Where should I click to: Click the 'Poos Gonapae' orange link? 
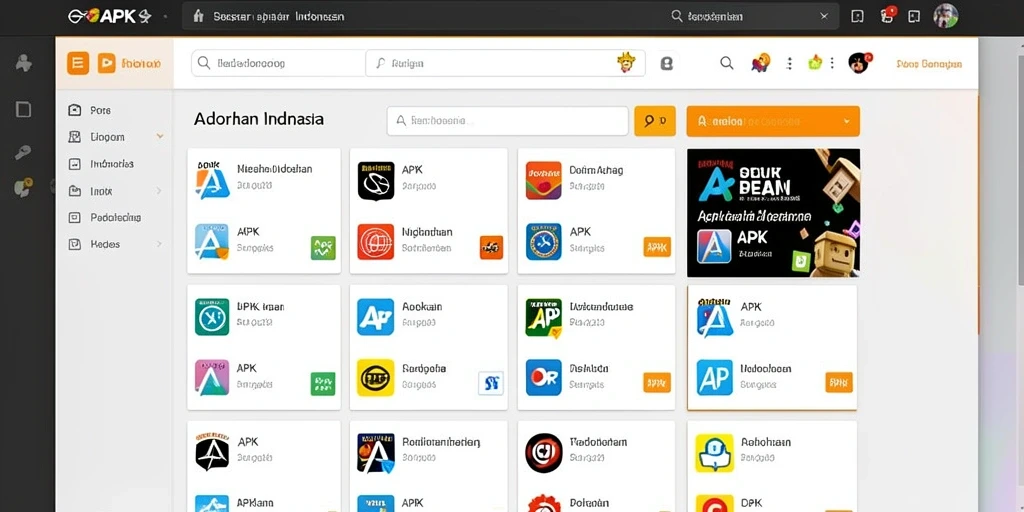(x=929, y=64)
